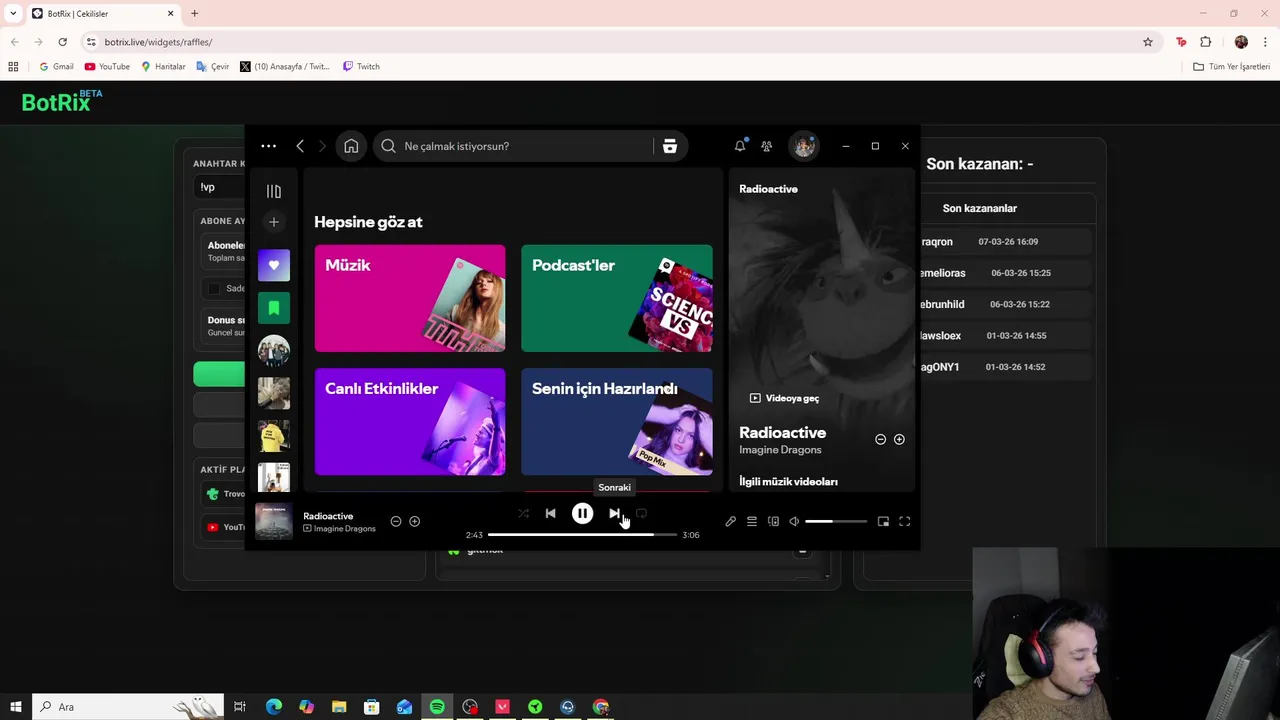Open Task View on taskbar
The image size is (1280, 720).
click(240, 707)
